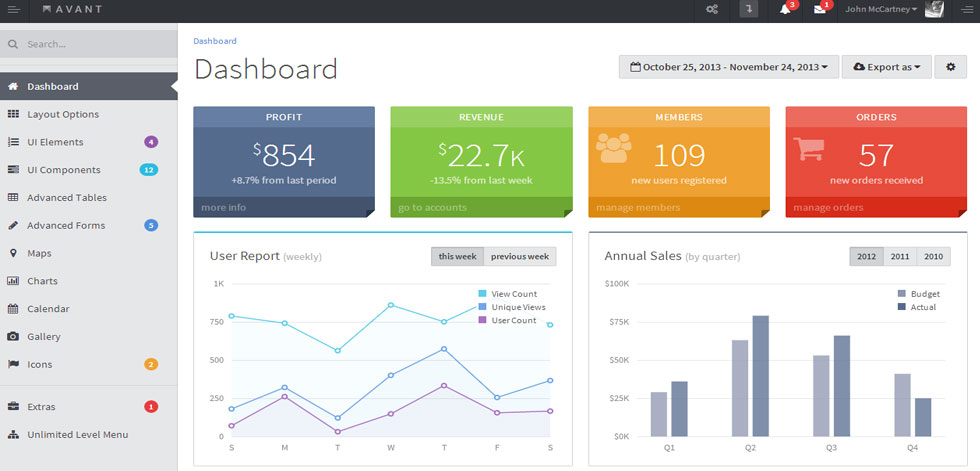Open notifications bell icon
This screenshot has height=471, width=980.
click(x=785, y=9)
